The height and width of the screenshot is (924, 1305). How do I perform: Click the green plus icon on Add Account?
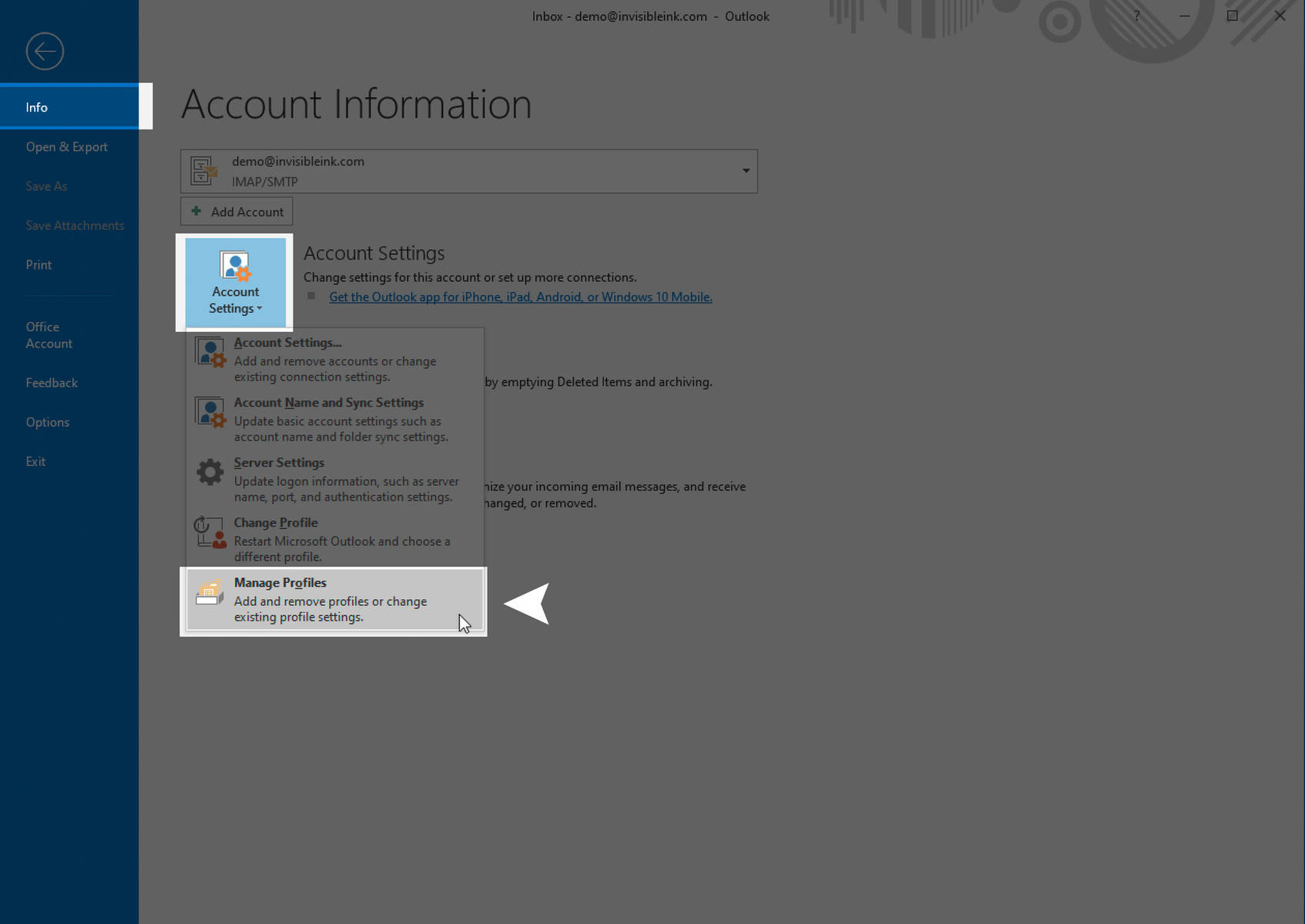tap(196, 211)
